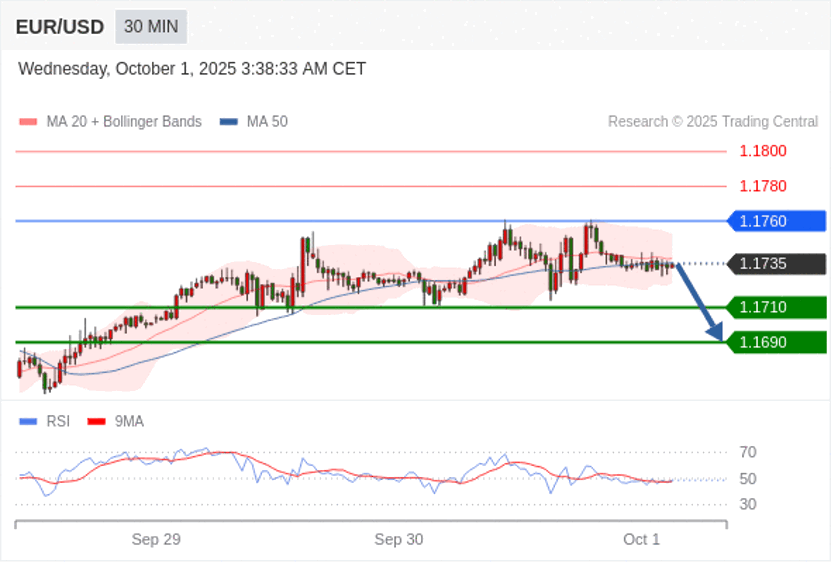Click the MA 20 + Bollinger Bands legend swatch

(28, 122)
